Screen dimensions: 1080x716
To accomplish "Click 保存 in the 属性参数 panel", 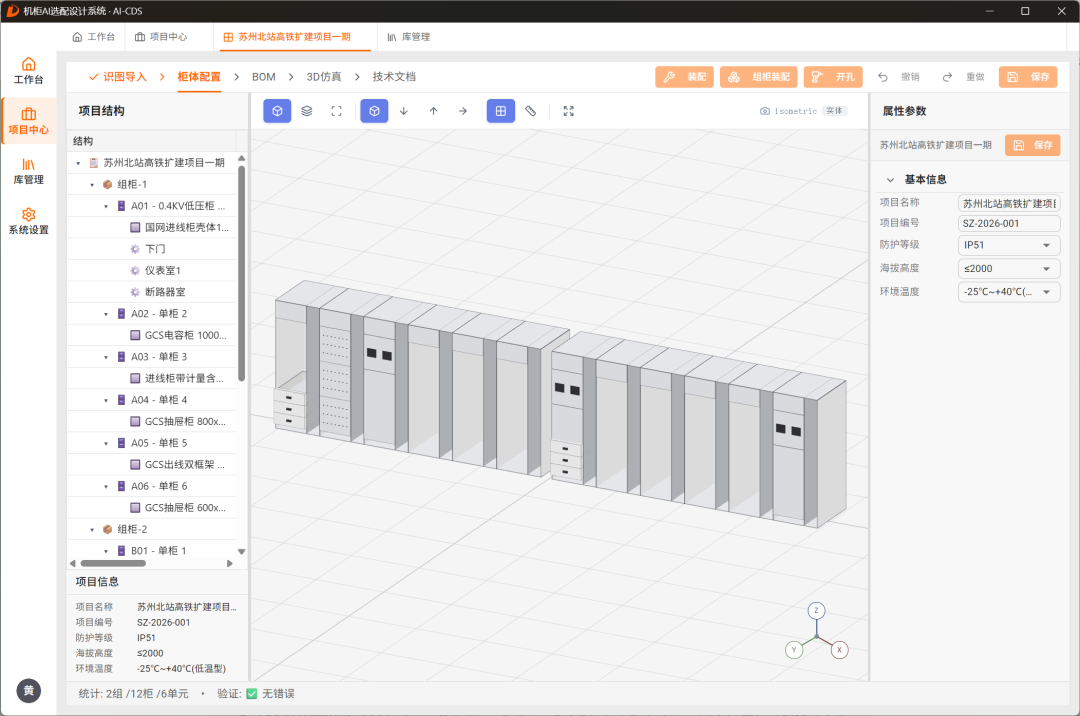I will [x=1032, y=145].
